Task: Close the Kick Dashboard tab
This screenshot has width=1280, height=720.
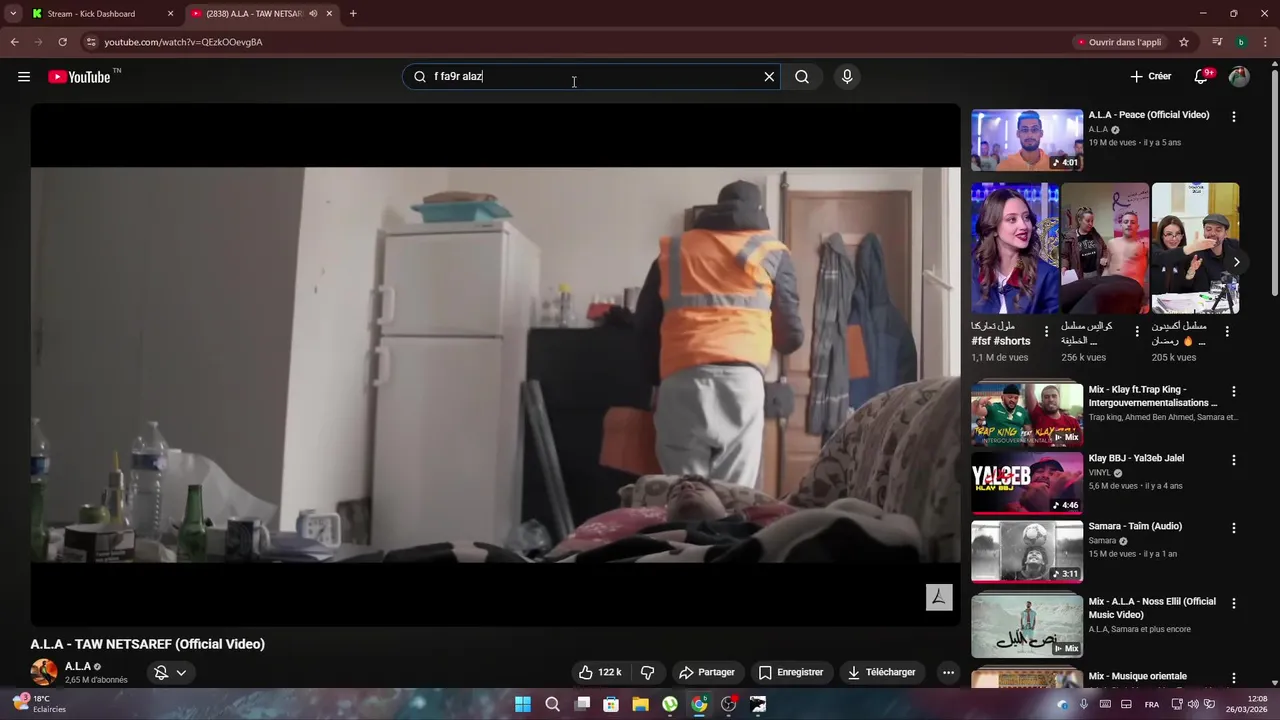Action: 170,14
